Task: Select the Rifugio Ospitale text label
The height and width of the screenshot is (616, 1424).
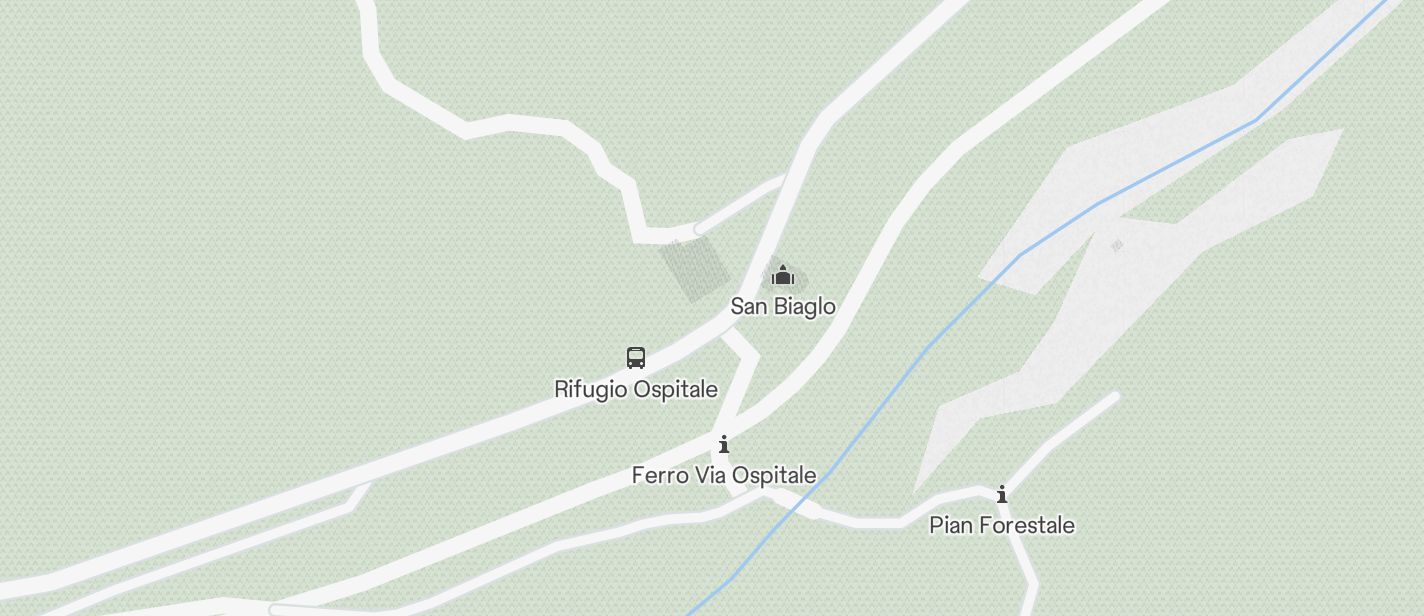Action: point(636,389)
